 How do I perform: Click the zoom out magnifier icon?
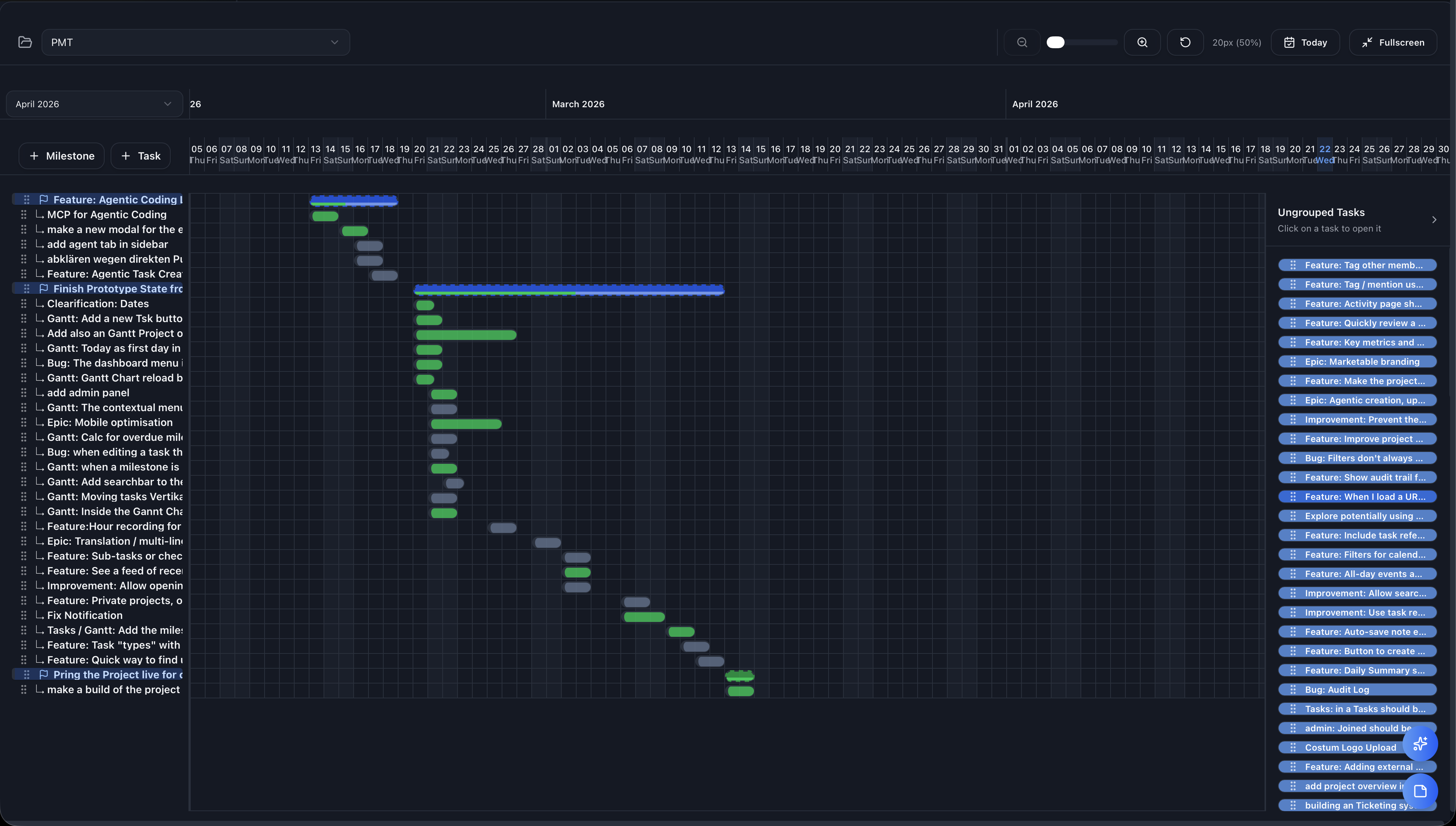tap(1022, 42)
